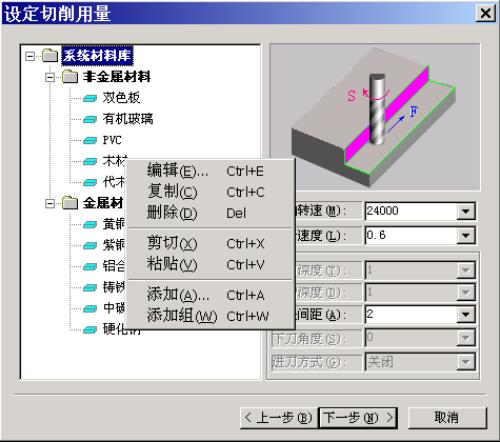
Task: Select the 黄铜 material icon
Action: pos(90,225)
